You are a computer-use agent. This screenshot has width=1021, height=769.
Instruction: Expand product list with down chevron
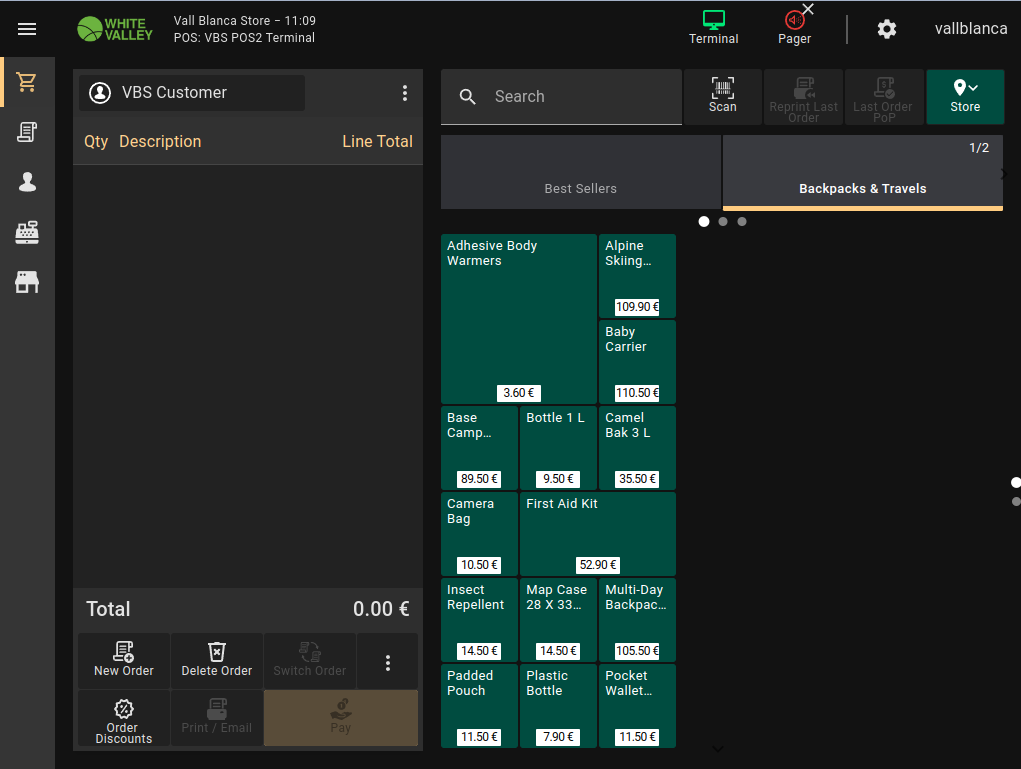click(717, 748)
